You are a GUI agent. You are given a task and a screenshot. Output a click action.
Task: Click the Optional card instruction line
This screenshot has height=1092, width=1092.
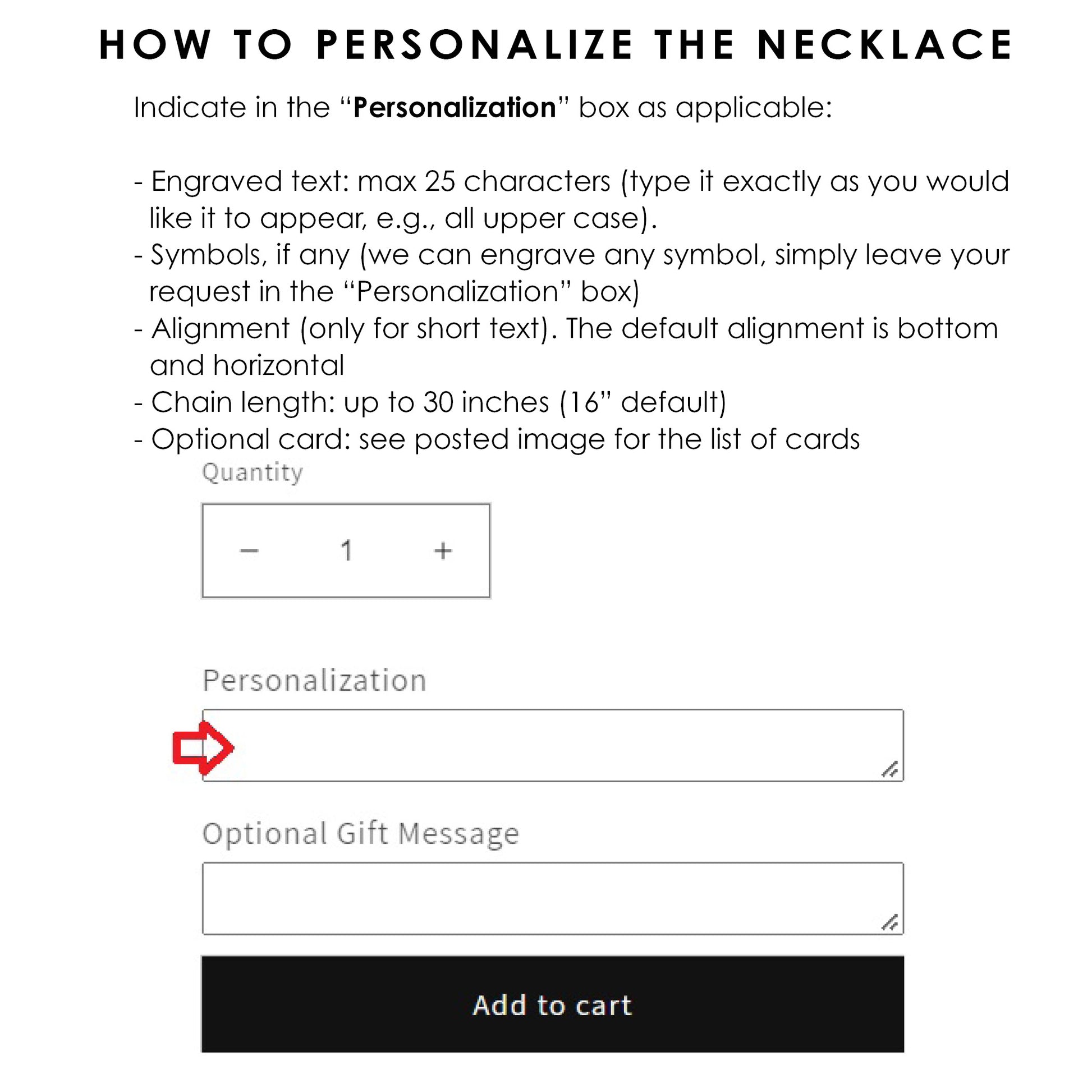pos(497,439)
